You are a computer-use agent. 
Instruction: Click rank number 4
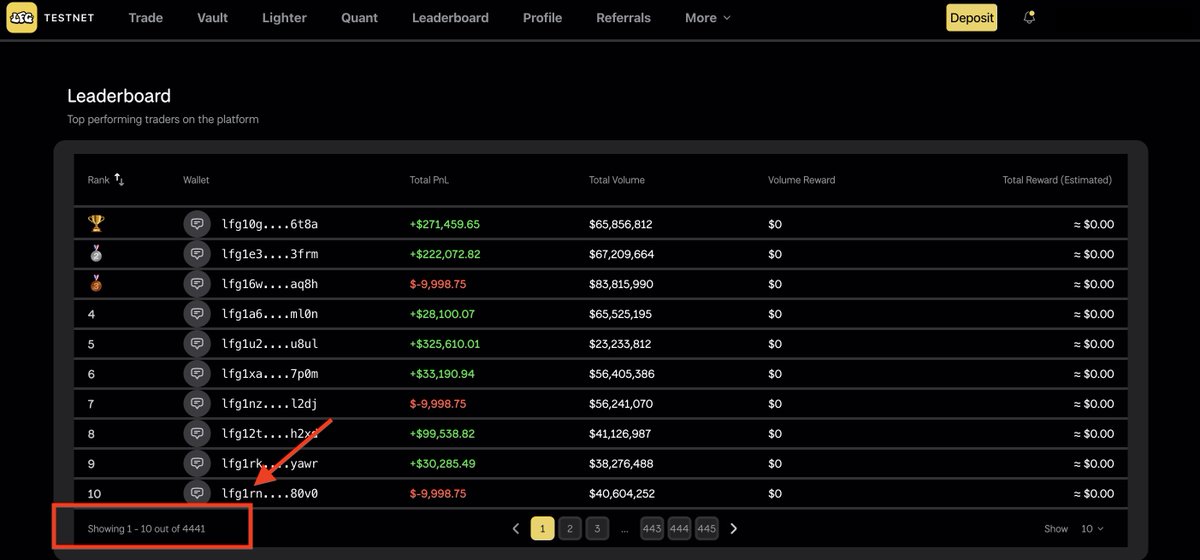92,314
